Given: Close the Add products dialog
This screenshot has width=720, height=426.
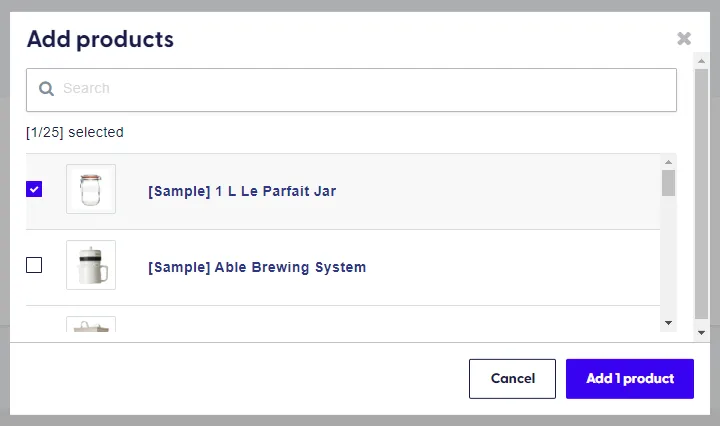Looking at the screenshot, I should 684,39.
